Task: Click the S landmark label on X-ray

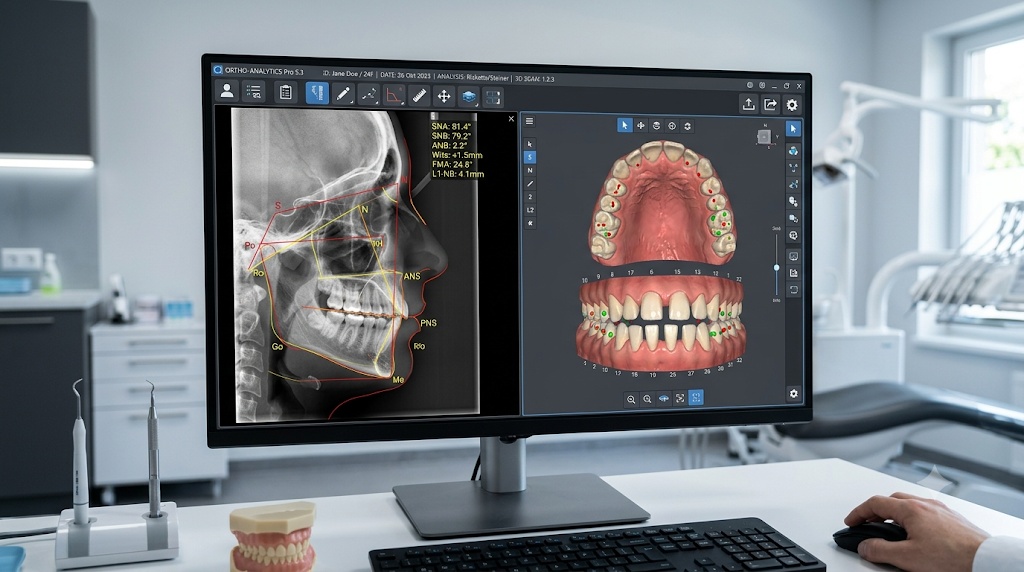Action: click(278, 206)
